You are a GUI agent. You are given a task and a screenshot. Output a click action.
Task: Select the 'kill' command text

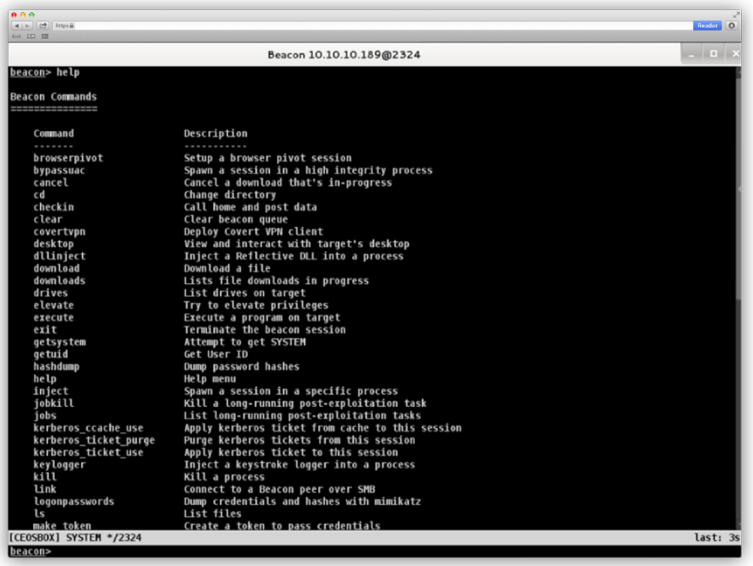click(45, 477)
